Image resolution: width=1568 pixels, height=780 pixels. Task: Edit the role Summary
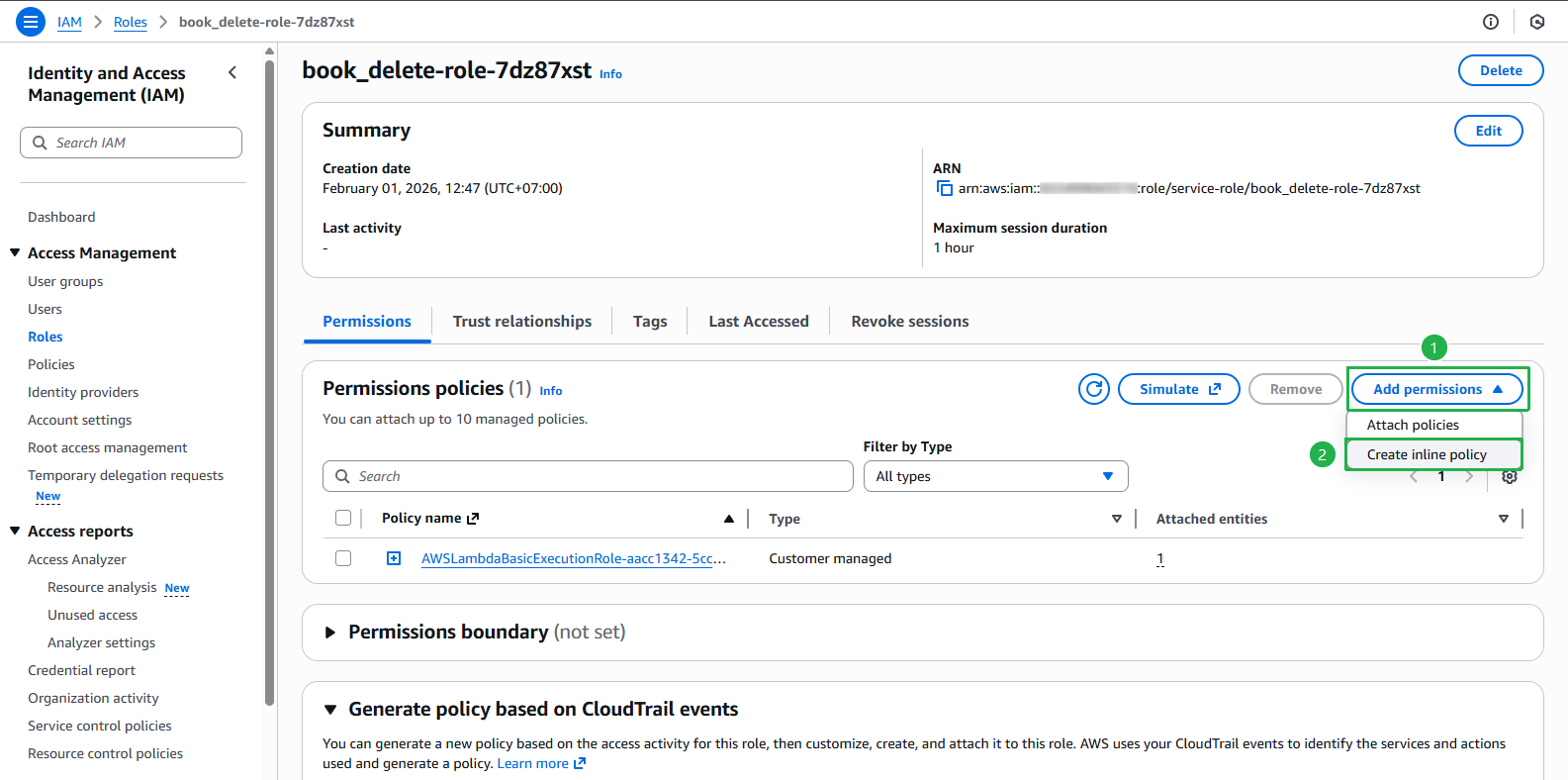click(1489, 131)
